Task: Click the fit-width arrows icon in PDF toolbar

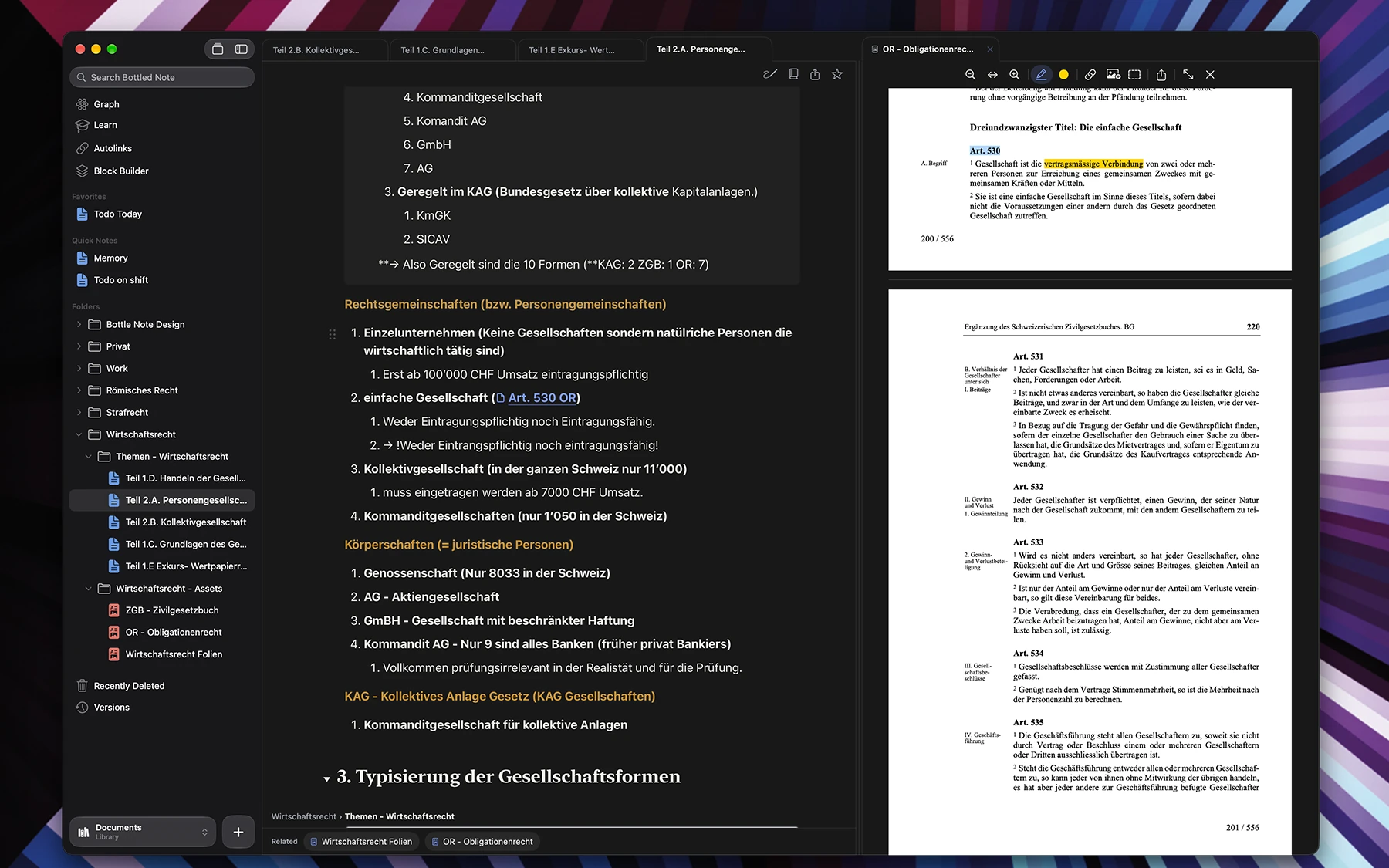Action: 992,75
